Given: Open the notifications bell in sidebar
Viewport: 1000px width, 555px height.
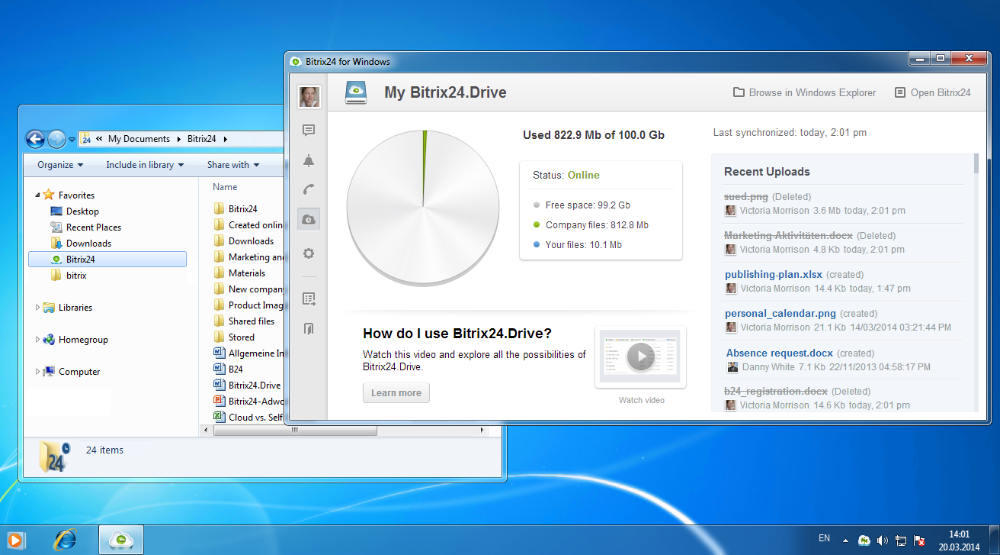Looking at the screenshot, I should pos(309,160).
